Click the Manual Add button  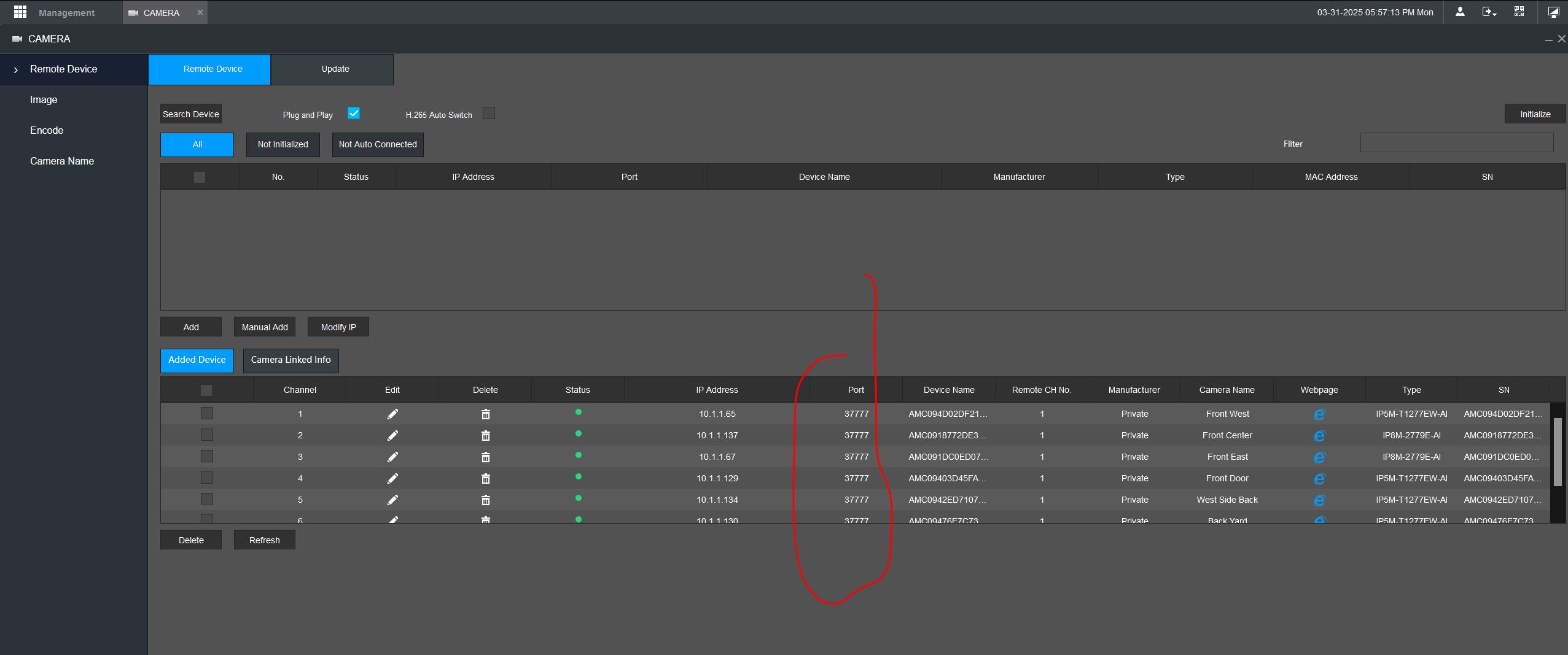(x=265, y=327)
